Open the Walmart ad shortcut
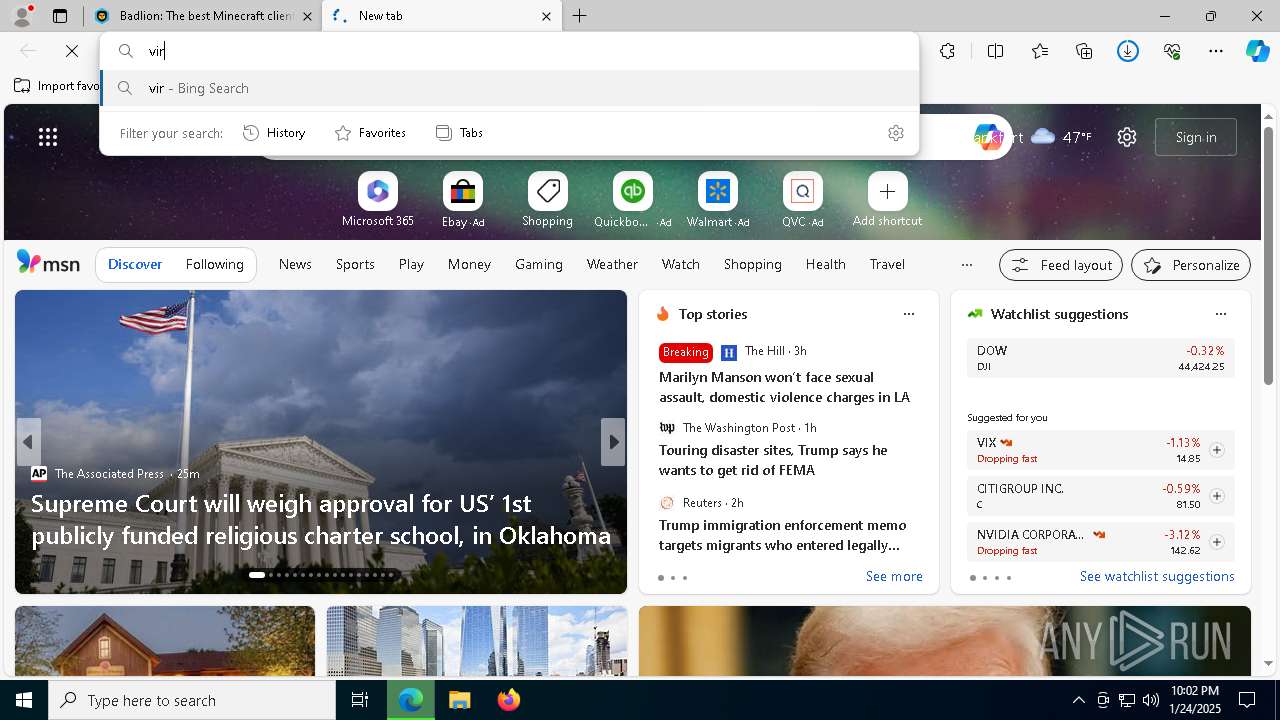 coord(718,200)
